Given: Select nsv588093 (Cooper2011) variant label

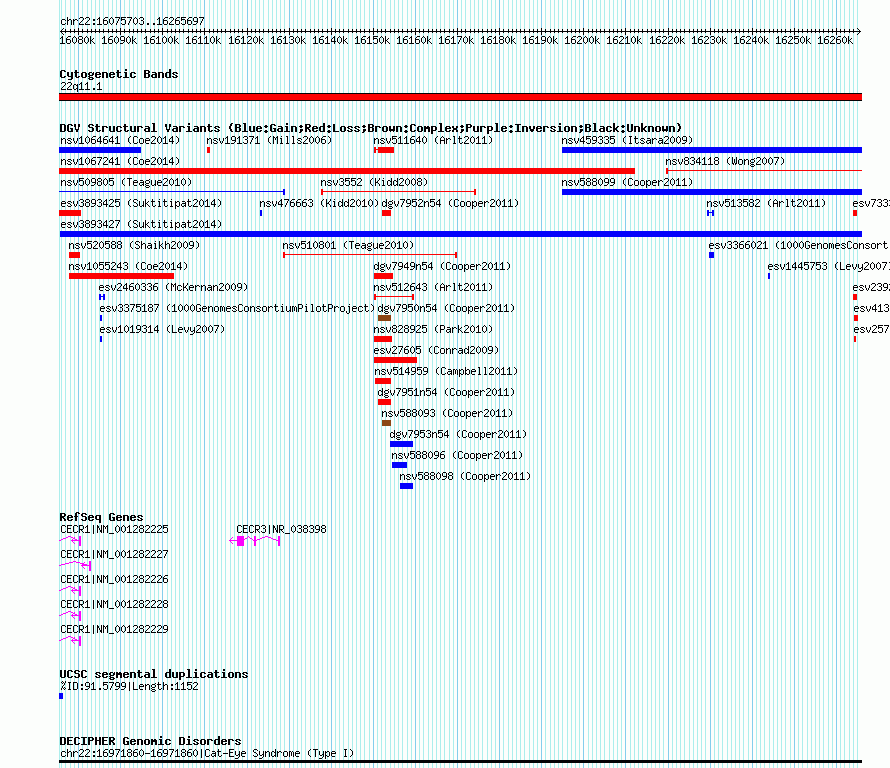Looking at the screenshot, I should (x=447, y=413).
